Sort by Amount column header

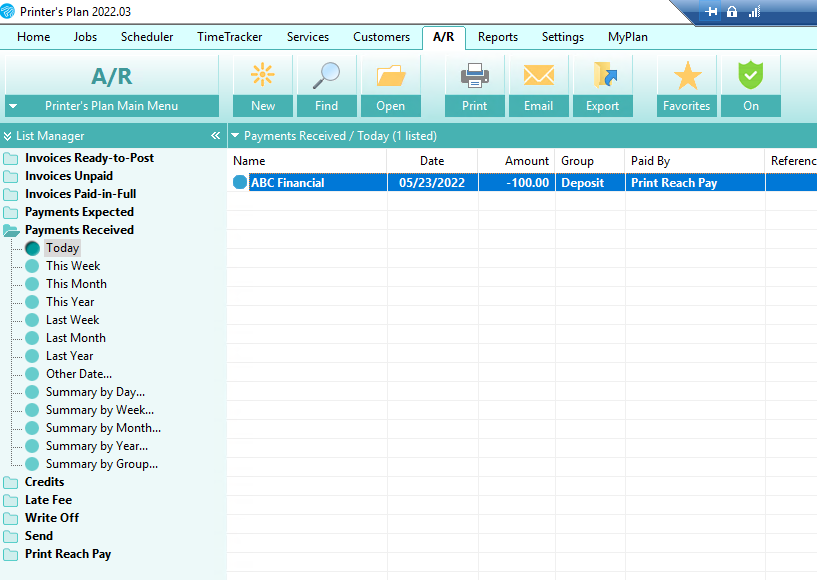click(527, 161)
